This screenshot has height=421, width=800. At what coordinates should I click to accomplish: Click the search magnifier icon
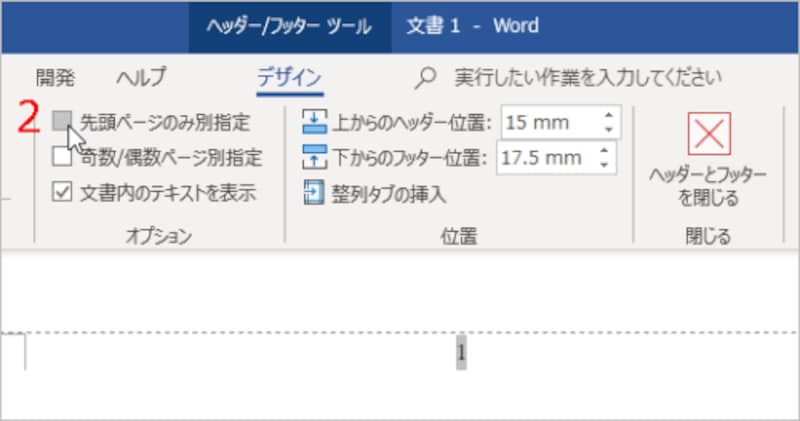(425, 78)
